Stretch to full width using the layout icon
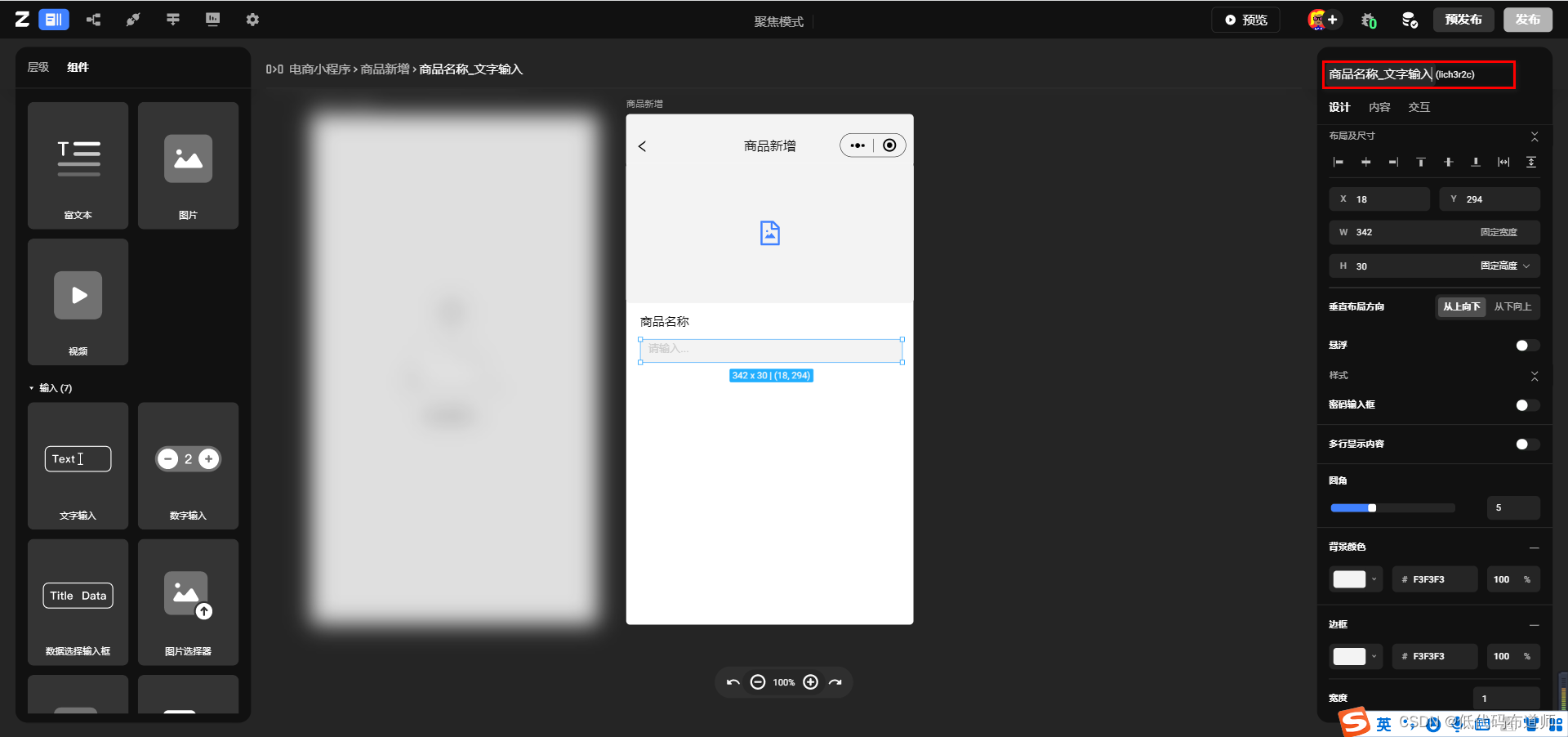Screen dimensions: 1568x737 (x=1503, y=163)
